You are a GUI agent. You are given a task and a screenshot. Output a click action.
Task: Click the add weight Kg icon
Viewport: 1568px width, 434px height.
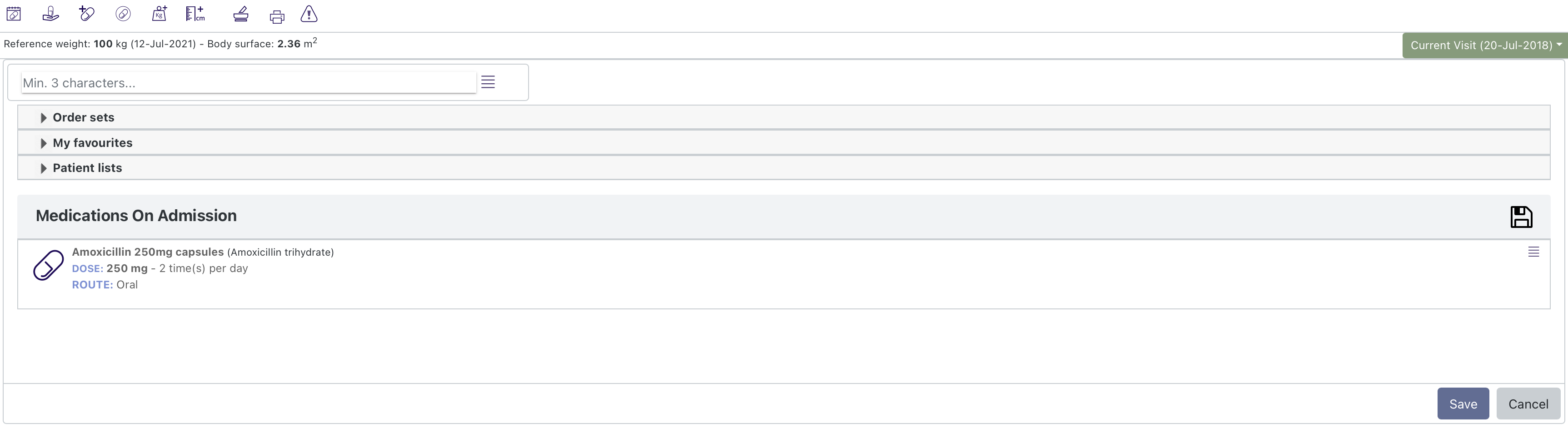coord(160,13)
